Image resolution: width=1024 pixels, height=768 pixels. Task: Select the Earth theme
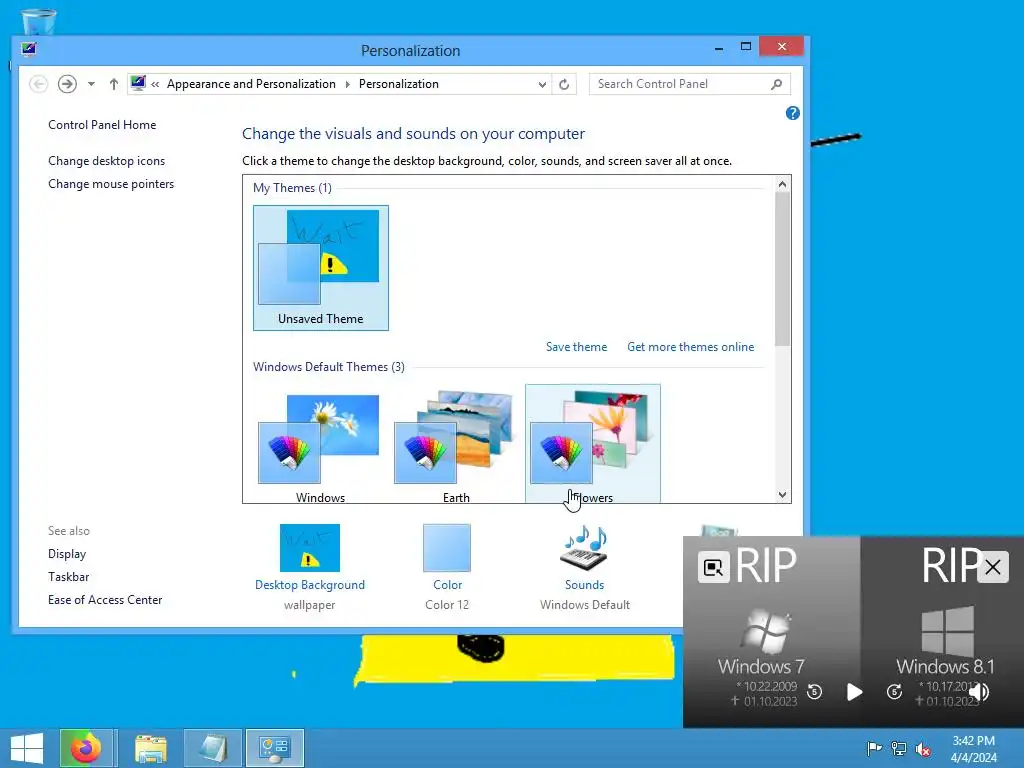tap(456, 444)
